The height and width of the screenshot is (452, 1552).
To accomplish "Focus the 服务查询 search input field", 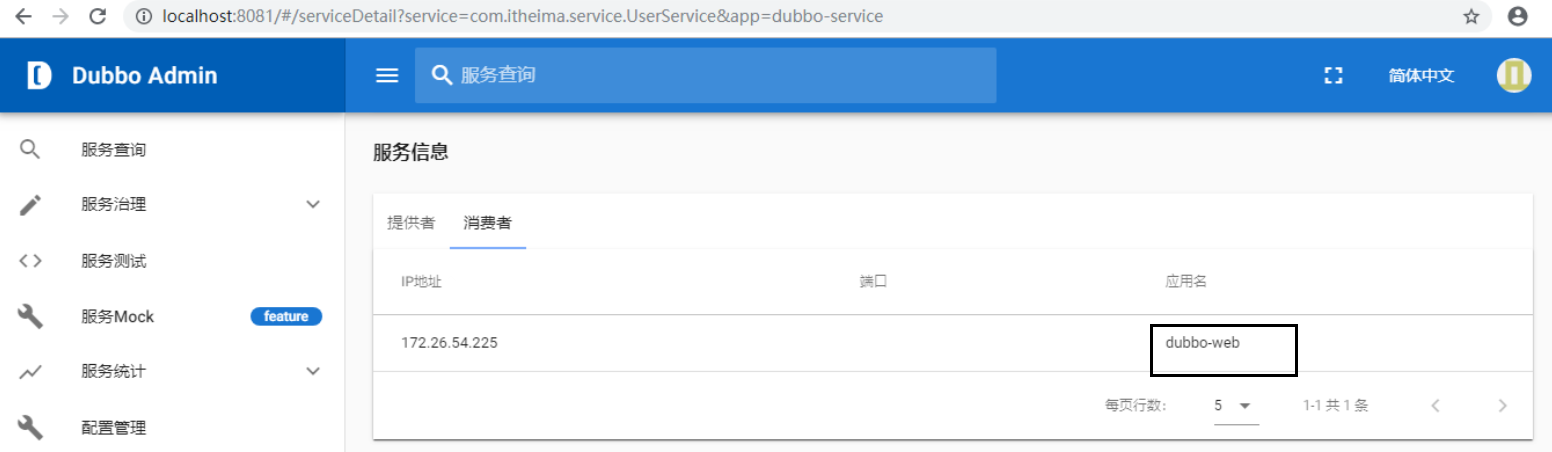I will 706,75.
